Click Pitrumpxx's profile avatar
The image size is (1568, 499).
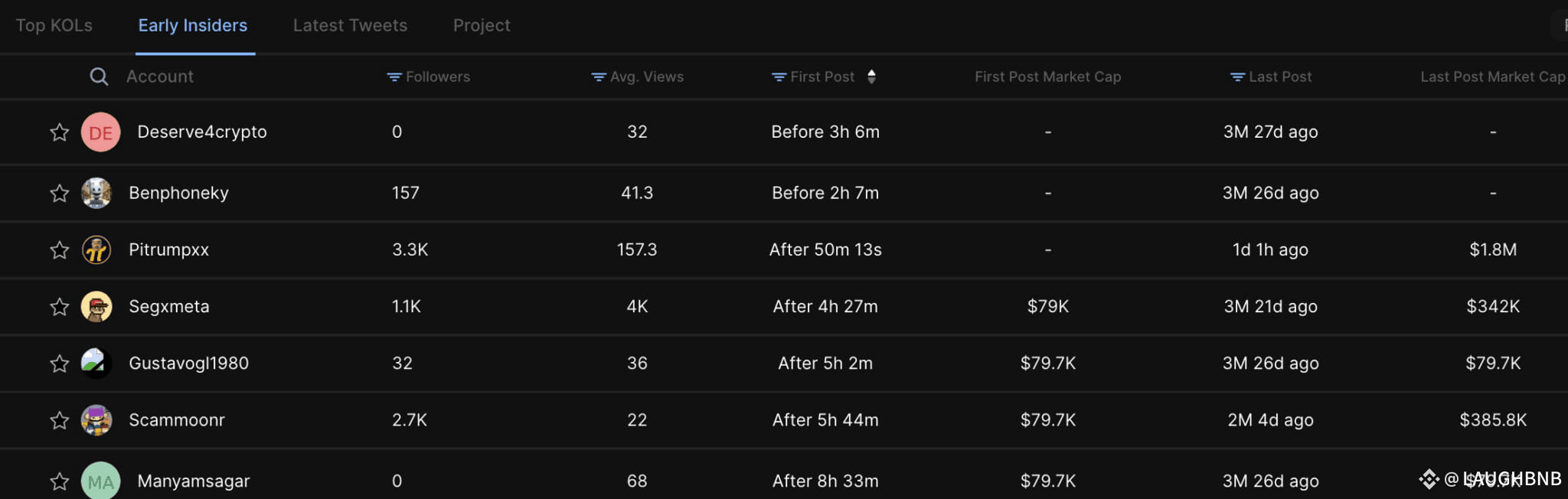click(x=96, y=249)
